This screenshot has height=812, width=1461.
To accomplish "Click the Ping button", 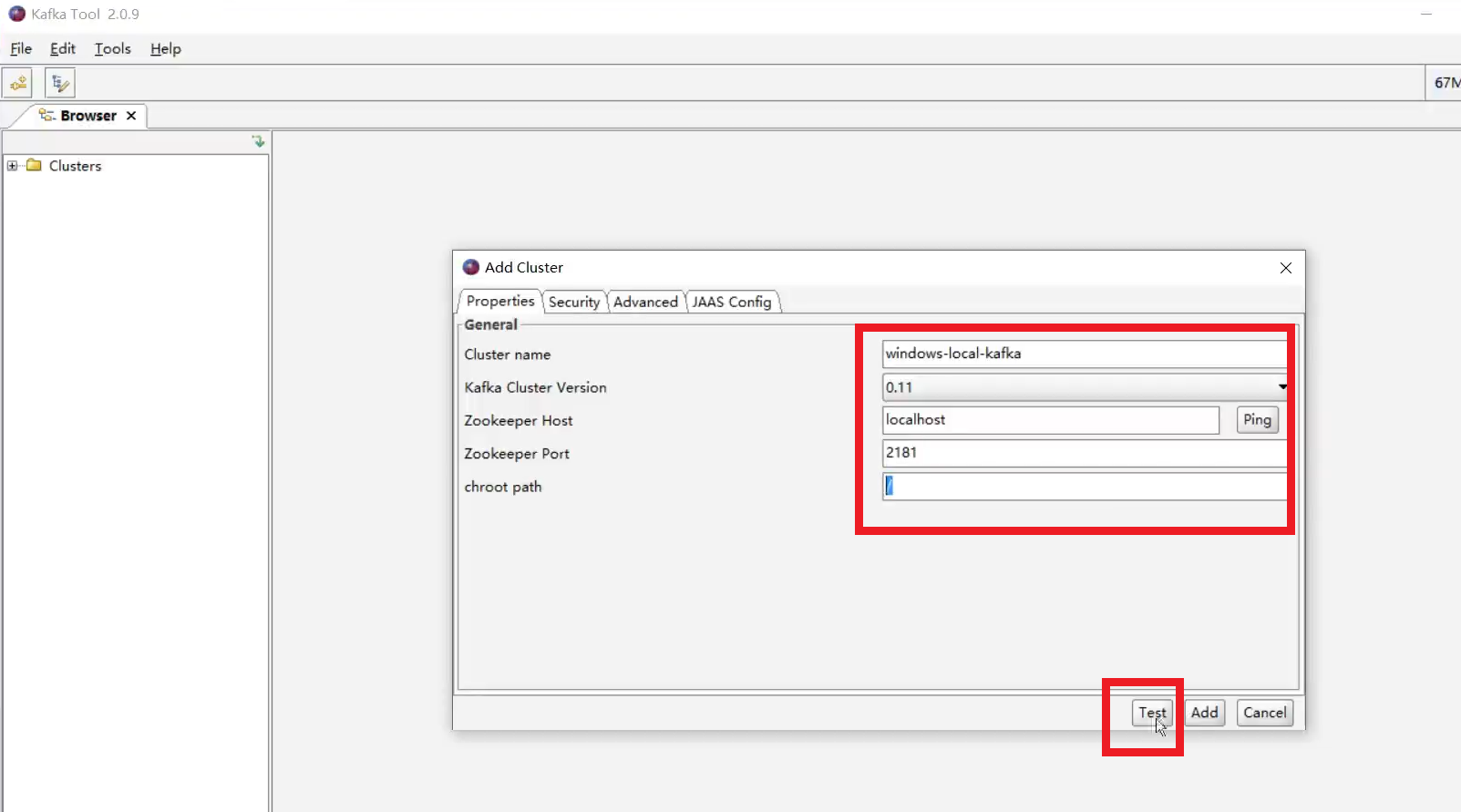I will (1257, 419).
